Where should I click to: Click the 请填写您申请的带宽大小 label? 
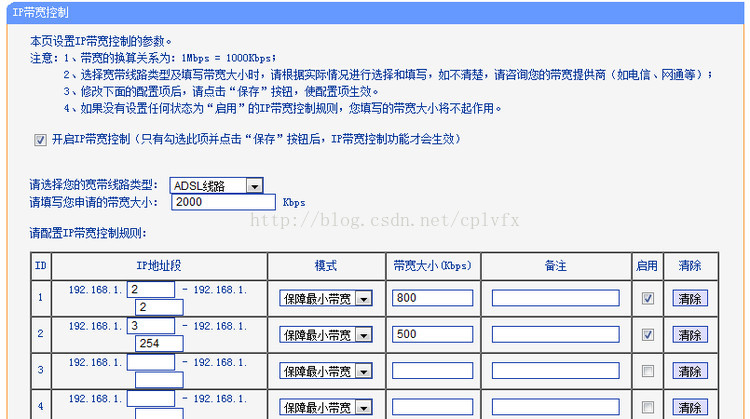coord(93,202)
